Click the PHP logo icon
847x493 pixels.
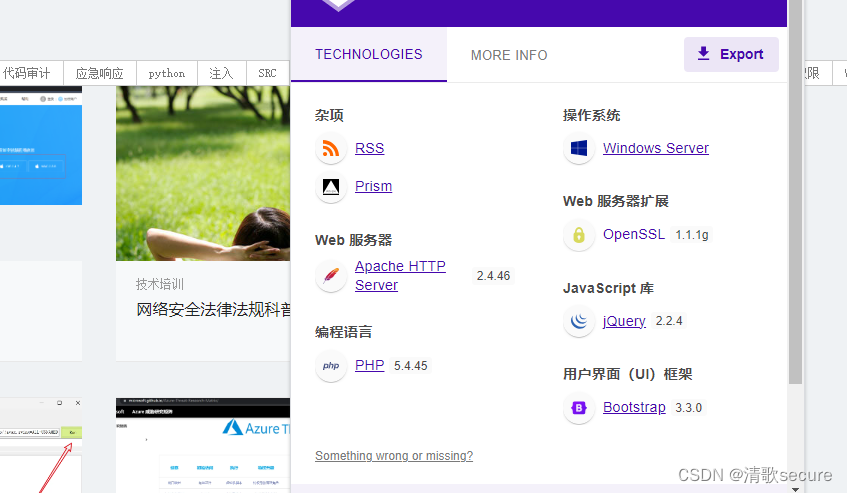click(x=331, y=366)
